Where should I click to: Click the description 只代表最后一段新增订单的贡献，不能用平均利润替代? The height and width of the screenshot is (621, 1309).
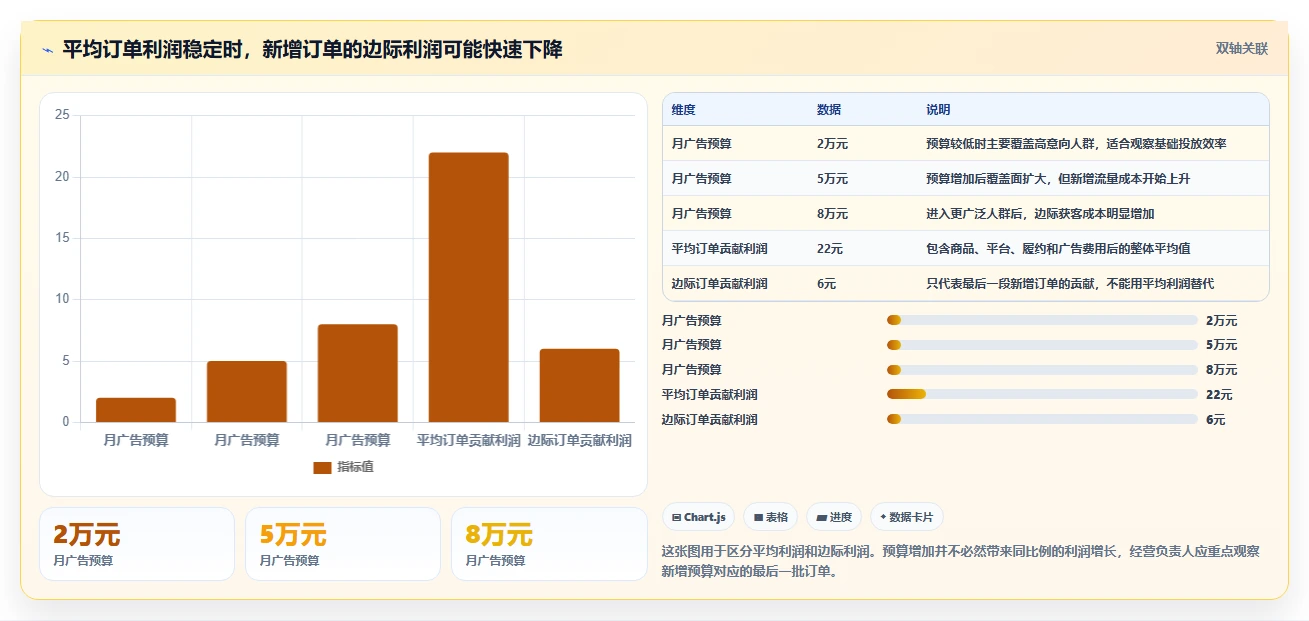point(1070,284)
